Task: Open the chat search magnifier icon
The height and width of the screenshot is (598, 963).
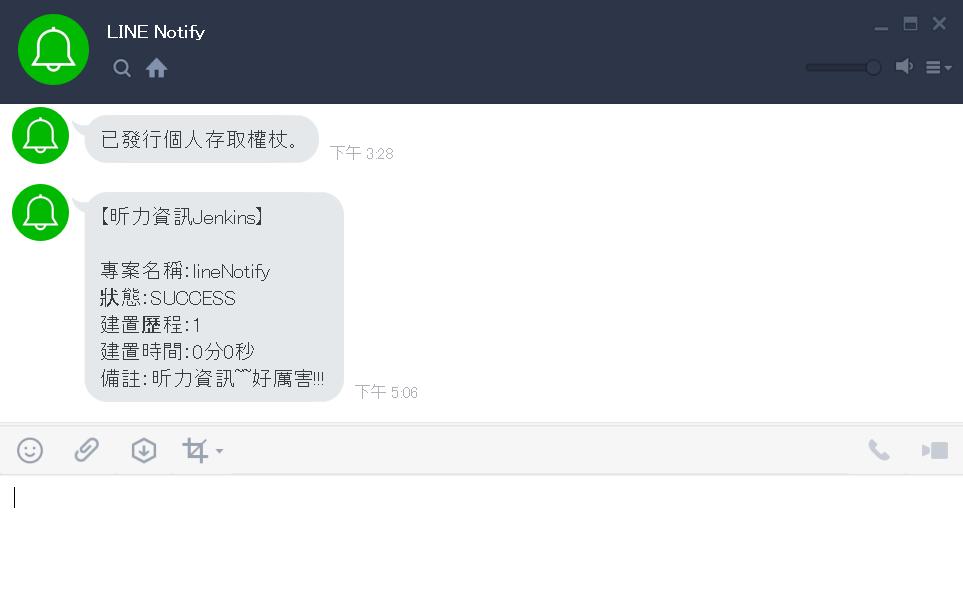Action: point(122,68)
